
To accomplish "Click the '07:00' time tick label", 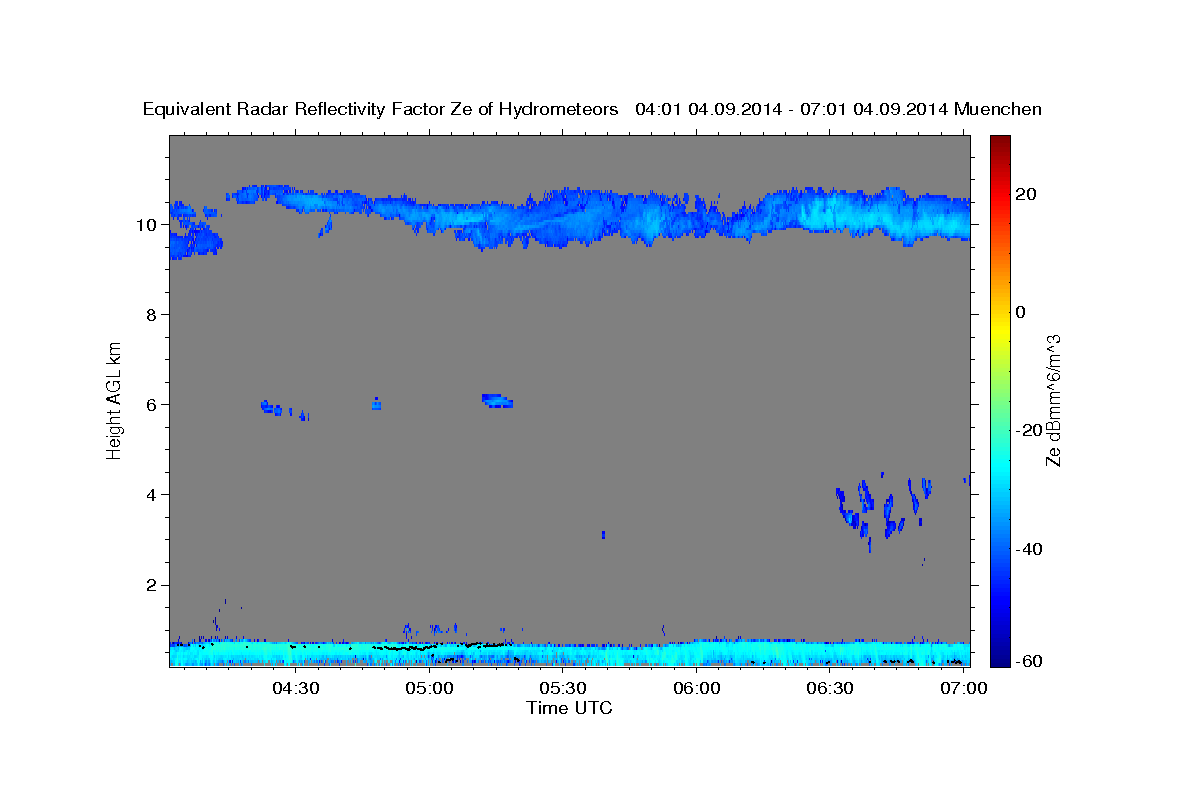I will coord(964,688).
